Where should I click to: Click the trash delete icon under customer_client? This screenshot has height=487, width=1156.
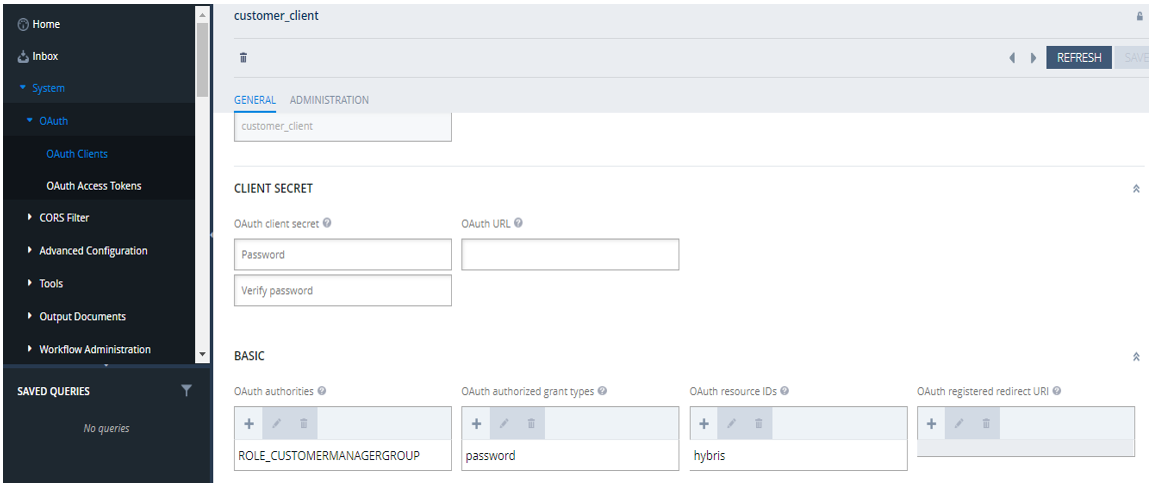click(243, 58)
